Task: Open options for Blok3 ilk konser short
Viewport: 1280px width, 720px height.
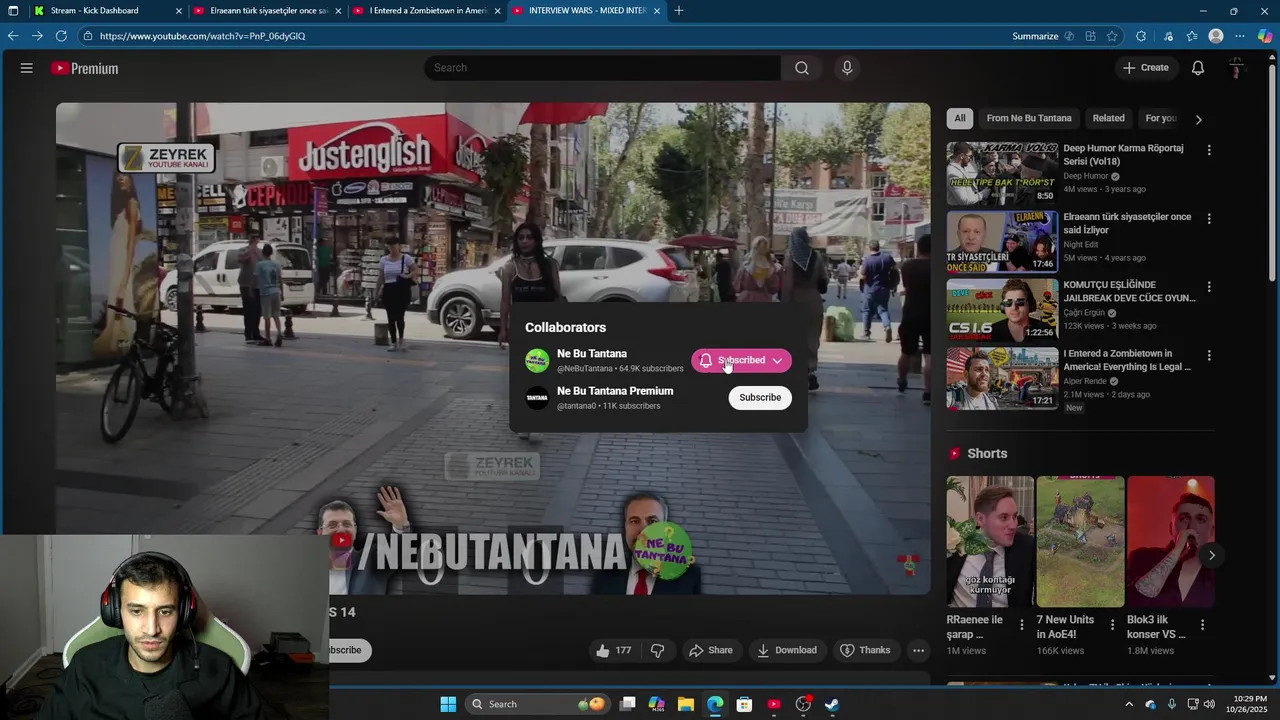Action: [x=1202, y=625]
